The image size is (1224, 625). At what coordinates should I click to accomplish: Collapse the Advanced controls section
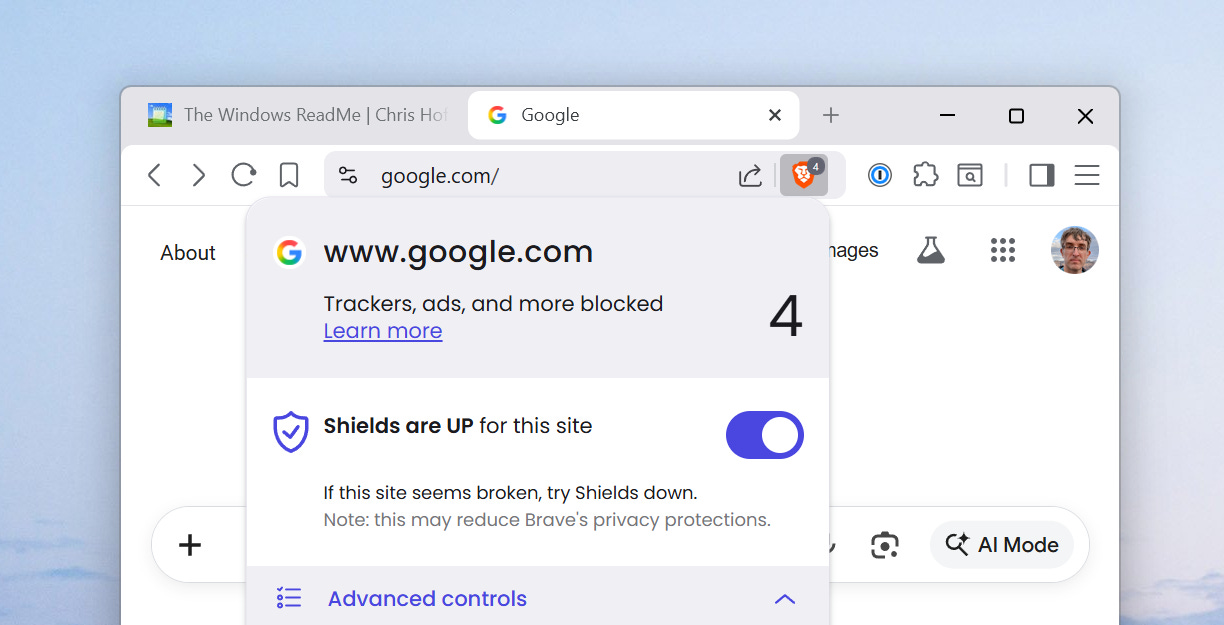785,598
